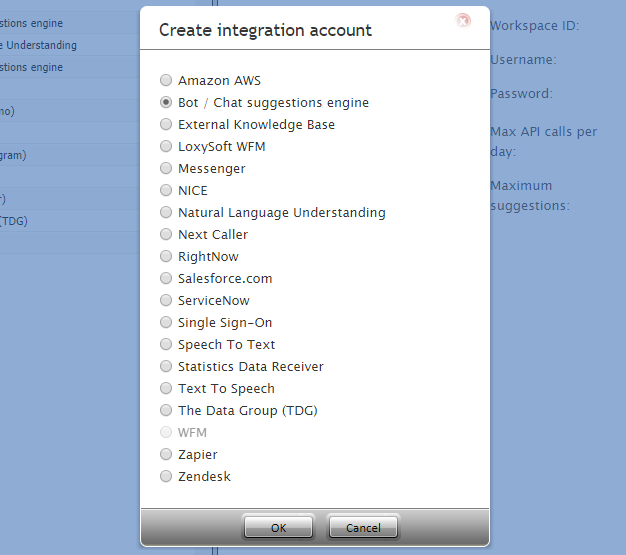626x555 pixels.
Task: Choose External Knowledge Base radio option
Action: pyautogui.click(x=166, y=124)
